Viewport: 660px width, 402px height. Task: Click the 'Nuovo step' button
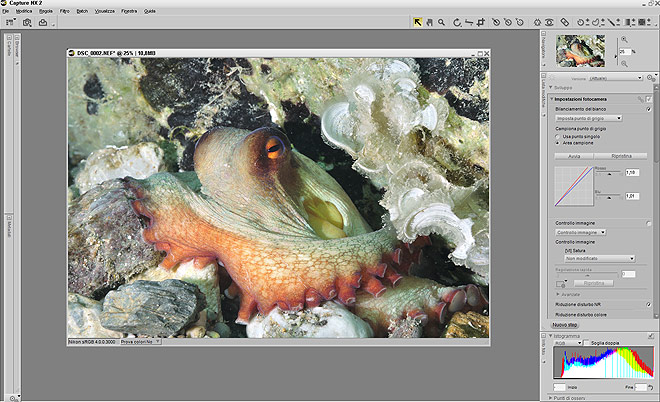(x=564, y=325)
